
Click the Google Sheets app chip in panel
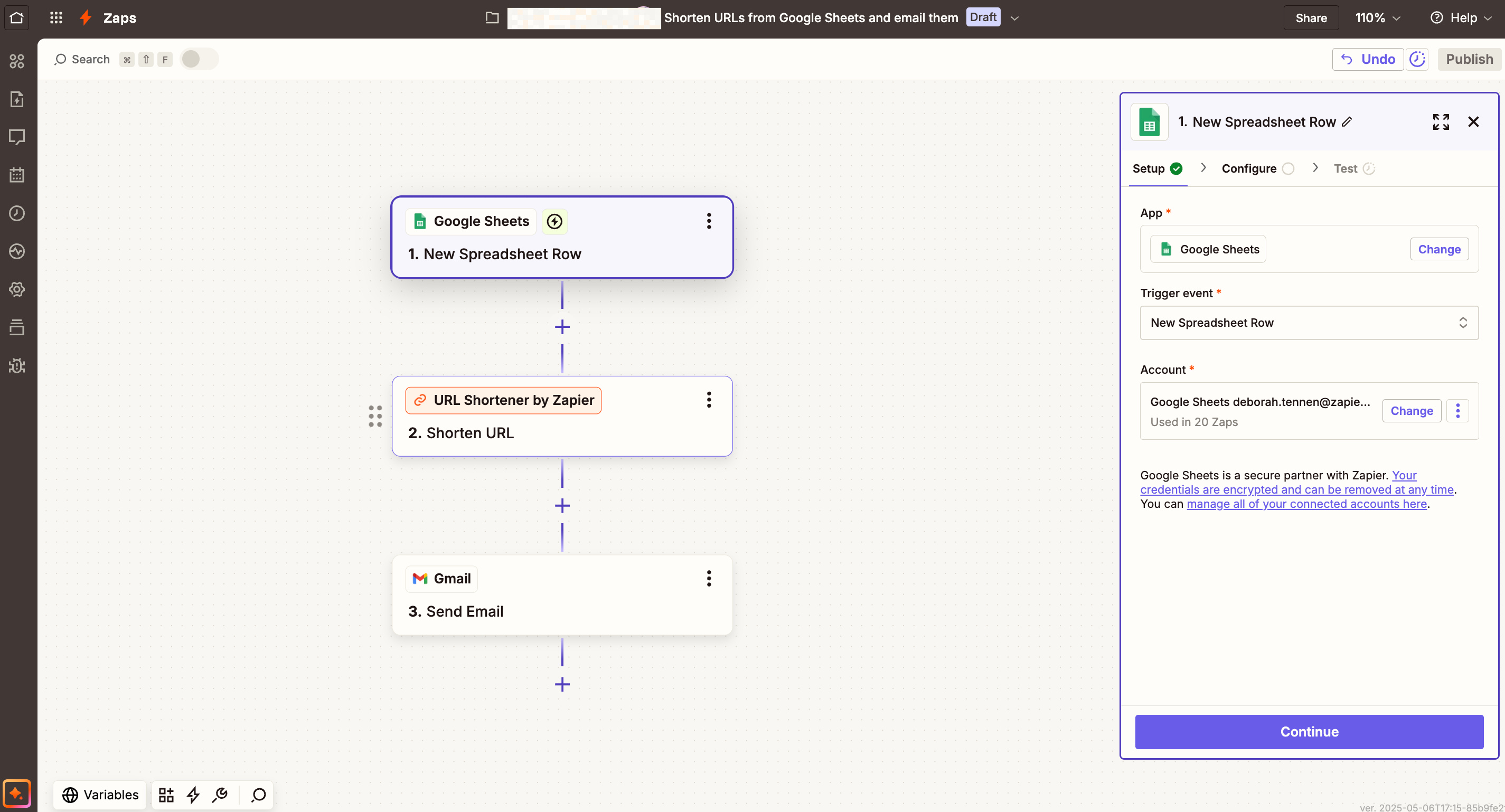pyautogui.click(x=1208, y=249)
